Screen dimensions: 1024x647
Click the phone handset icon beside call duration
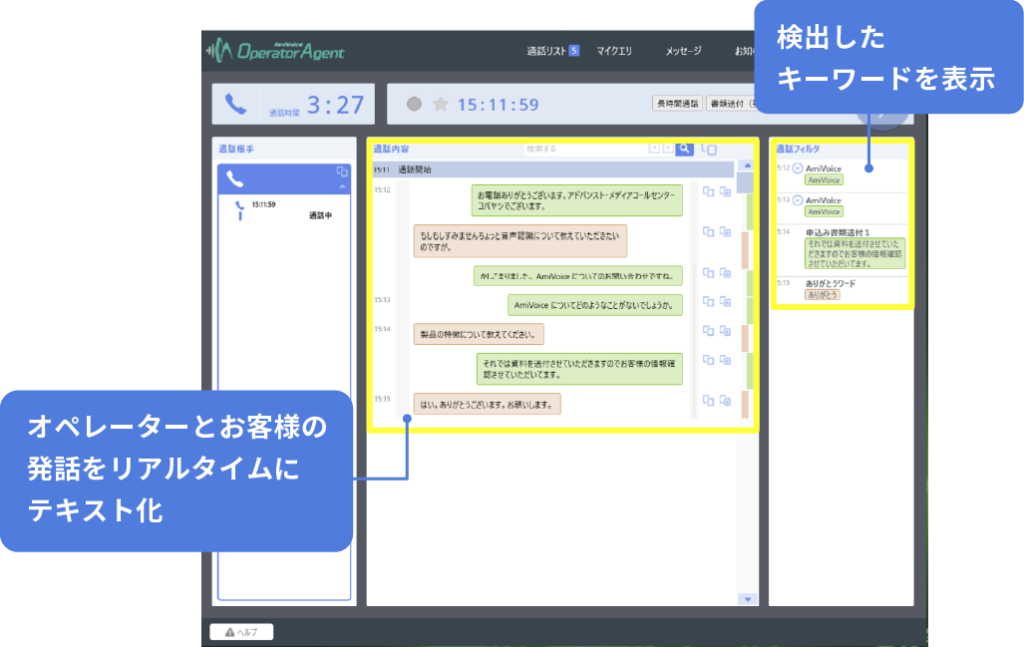tap(237, 102)
